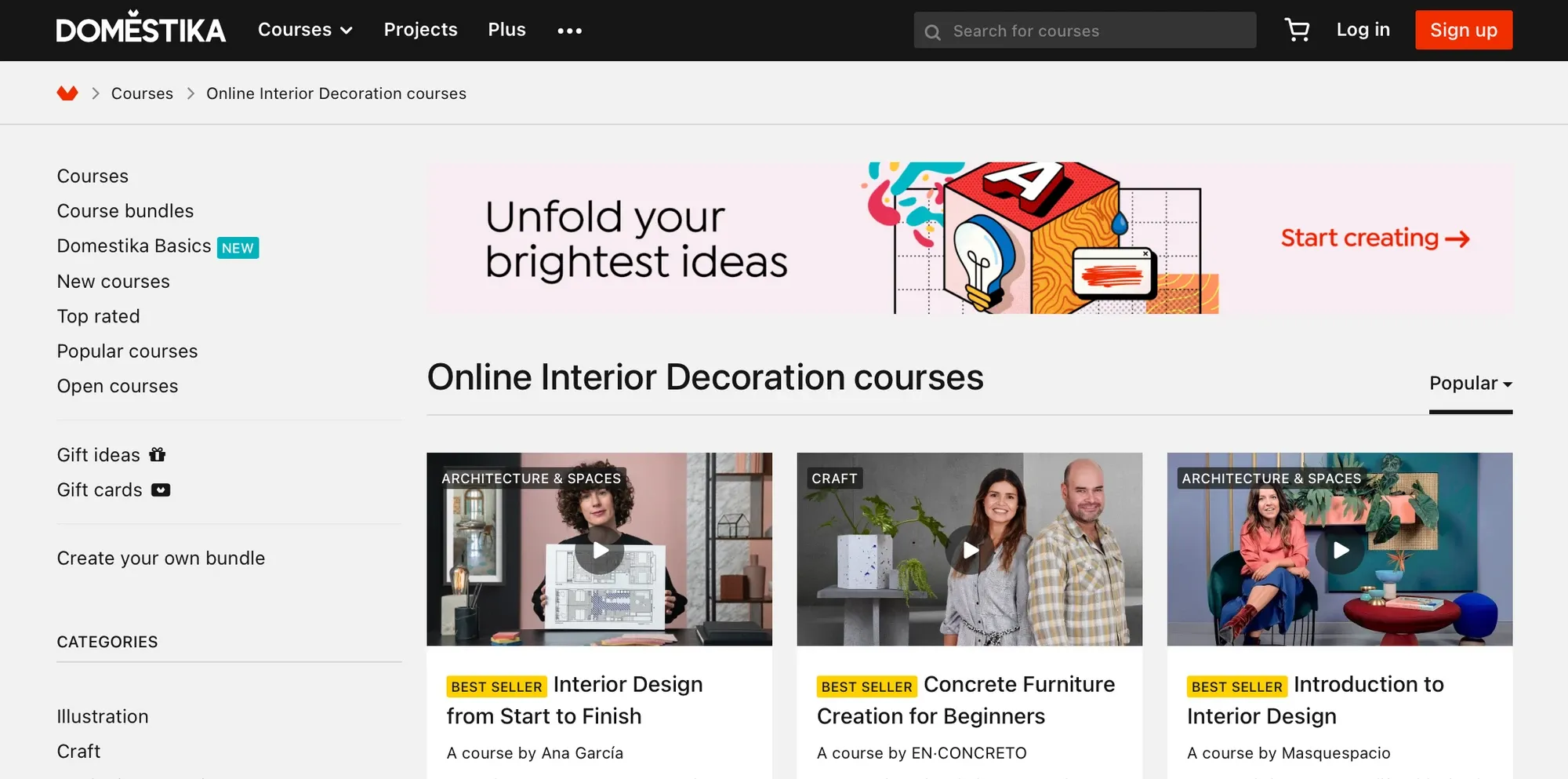Click Start creating in the banner
This screenshot has width=1568, height=779.
point(1375,238)
